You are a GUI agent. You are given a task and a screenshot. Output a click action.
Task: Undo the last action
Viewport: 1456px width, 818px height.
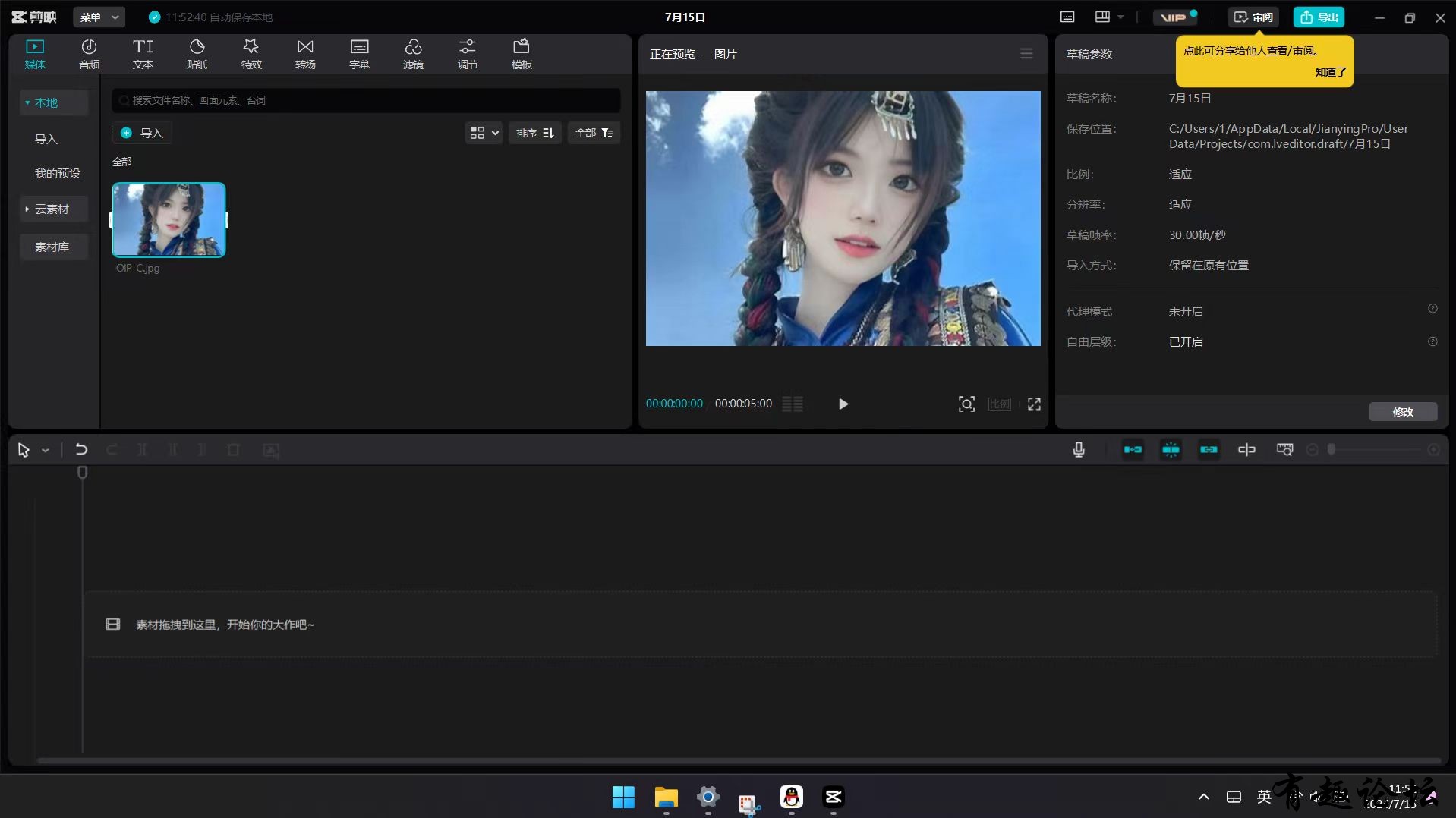81,450
